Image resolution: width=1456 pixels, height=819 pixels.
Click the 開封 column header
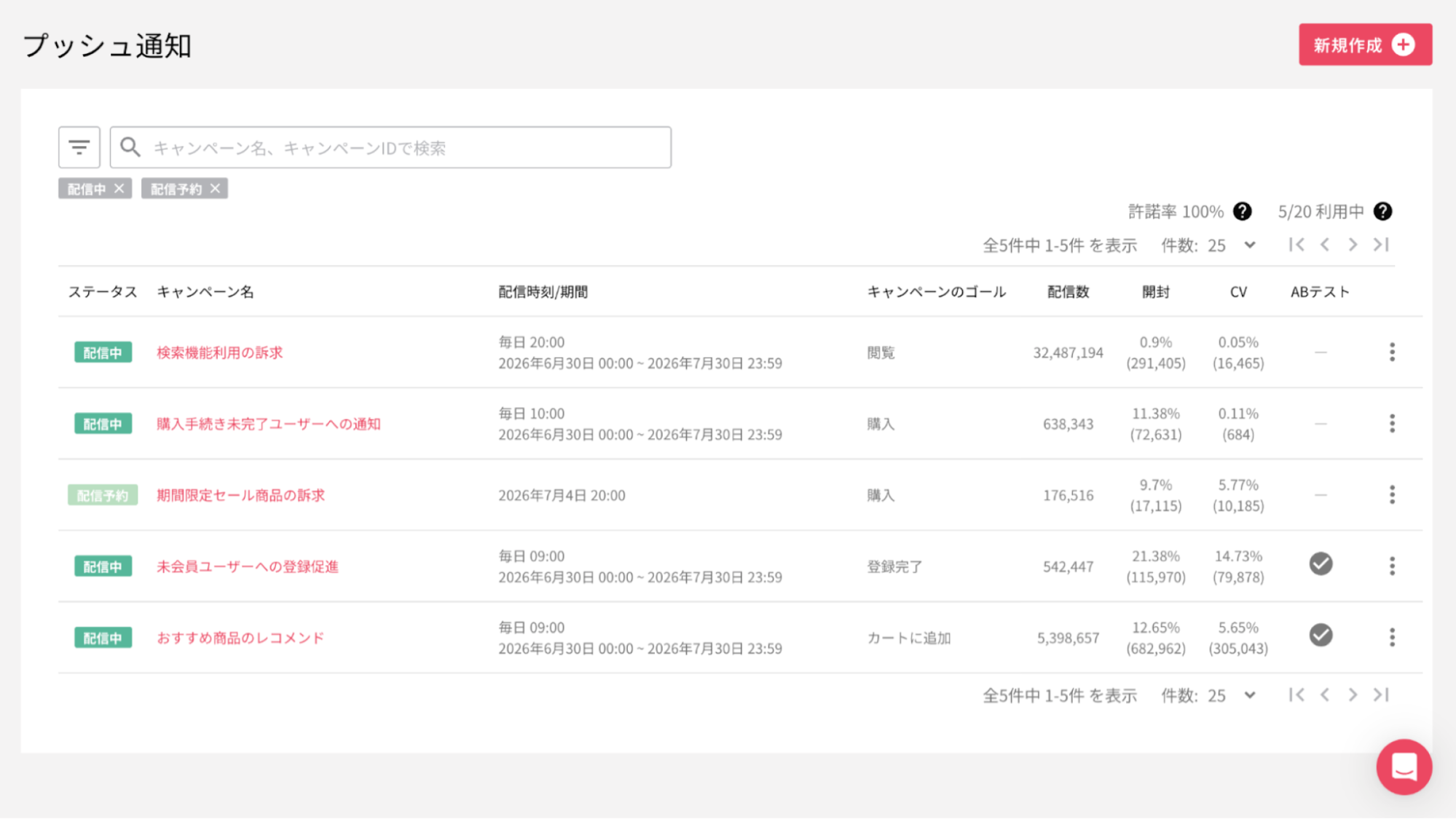[1155, 292]
